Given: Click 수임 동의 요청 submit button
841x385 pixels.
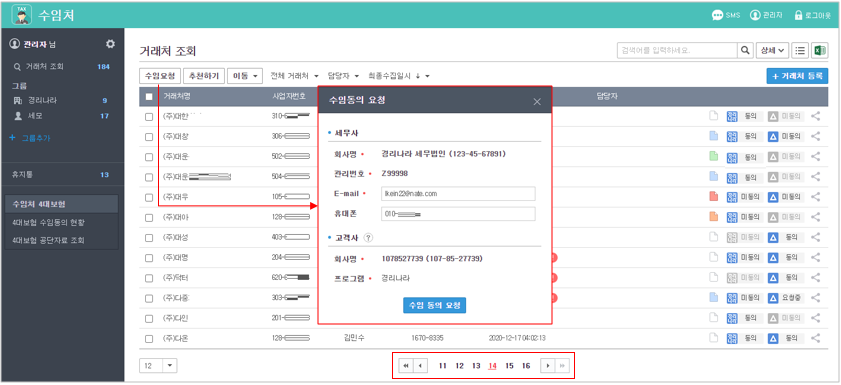Looking at the screenshot, I should coord(434,305).
